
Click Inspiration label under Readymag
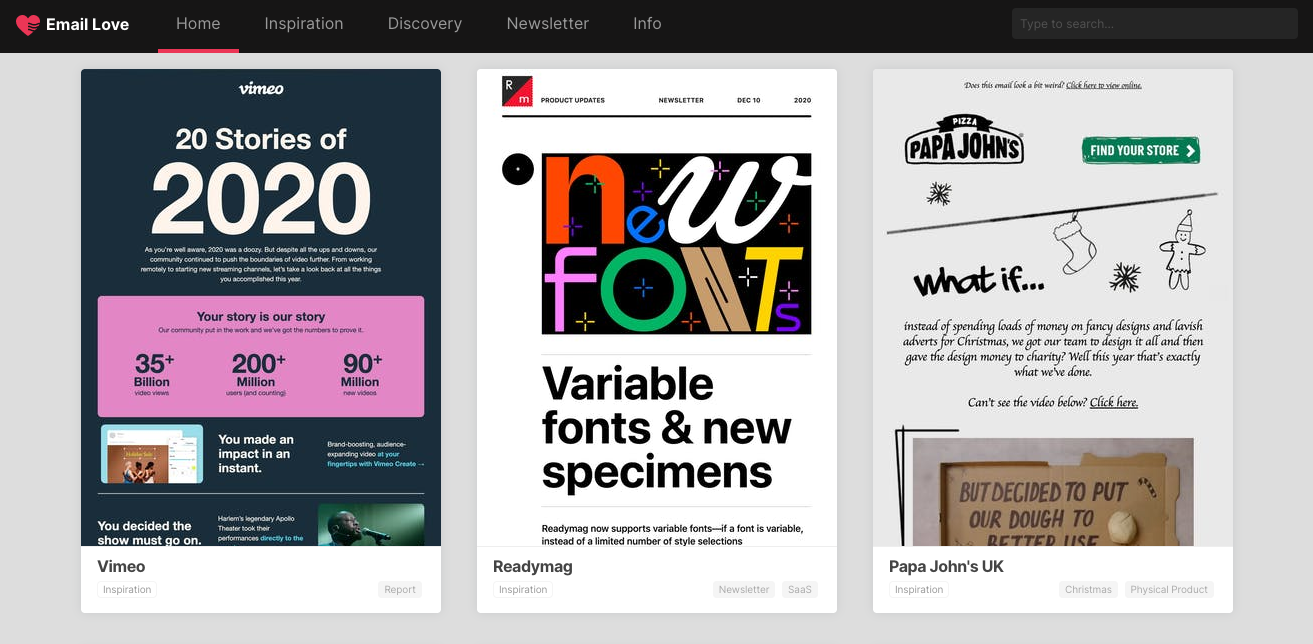(524, 590)
